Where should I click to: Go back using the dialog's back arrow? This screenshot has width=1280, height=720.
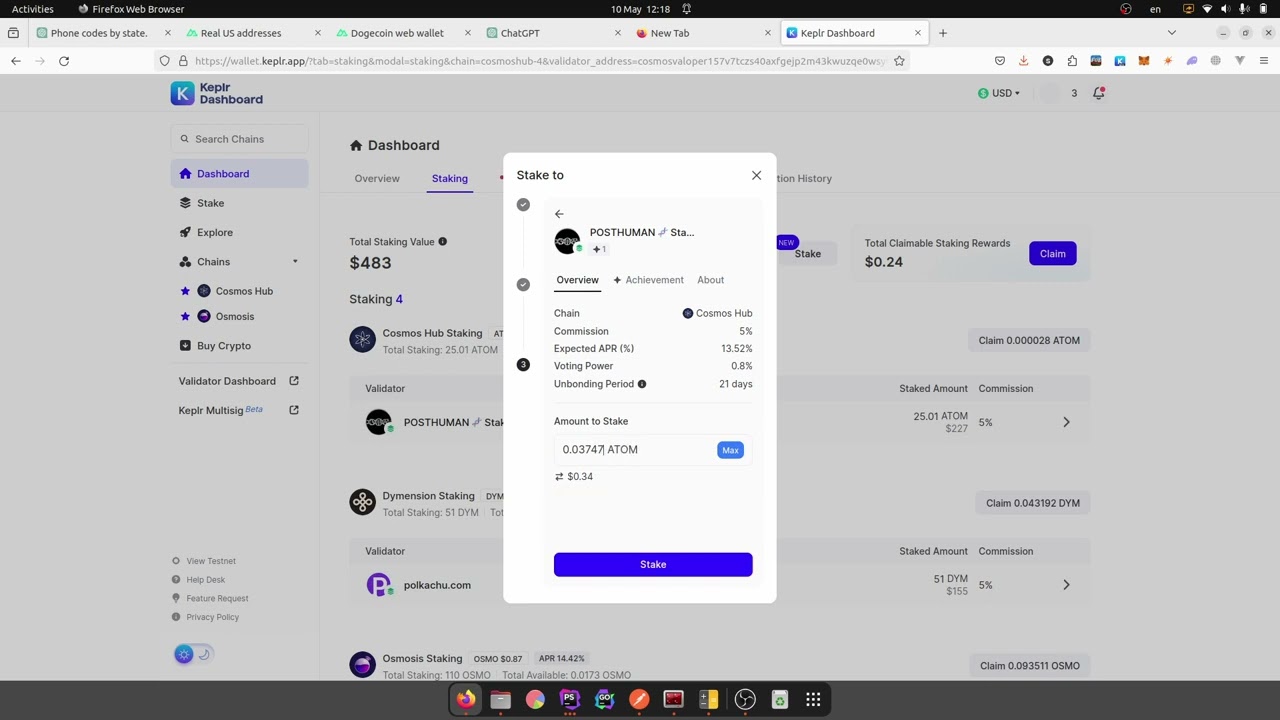pos(559,214)
